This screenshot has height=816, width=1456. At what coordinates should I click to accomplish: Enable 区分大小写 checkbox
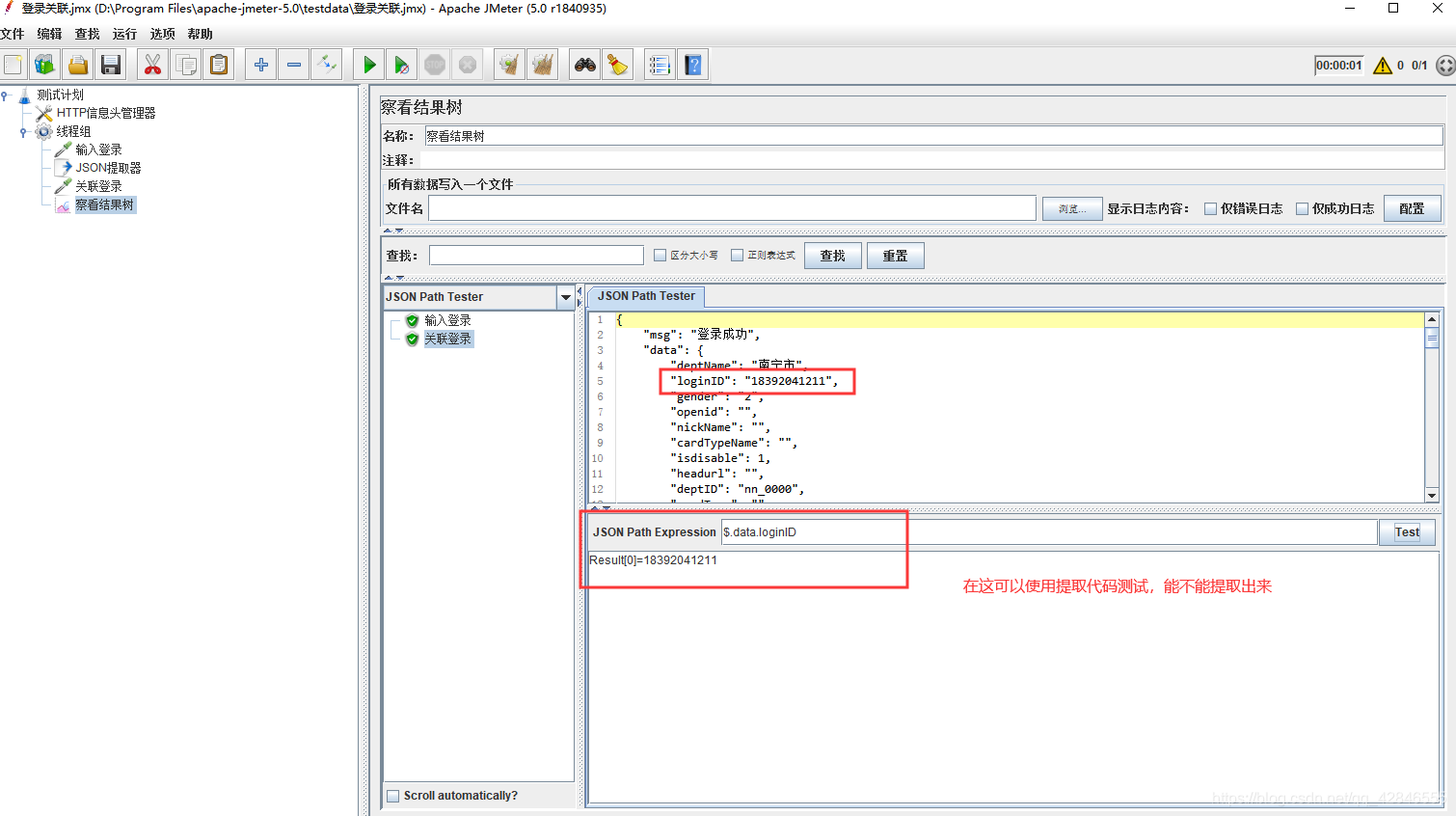pos(661,256)
